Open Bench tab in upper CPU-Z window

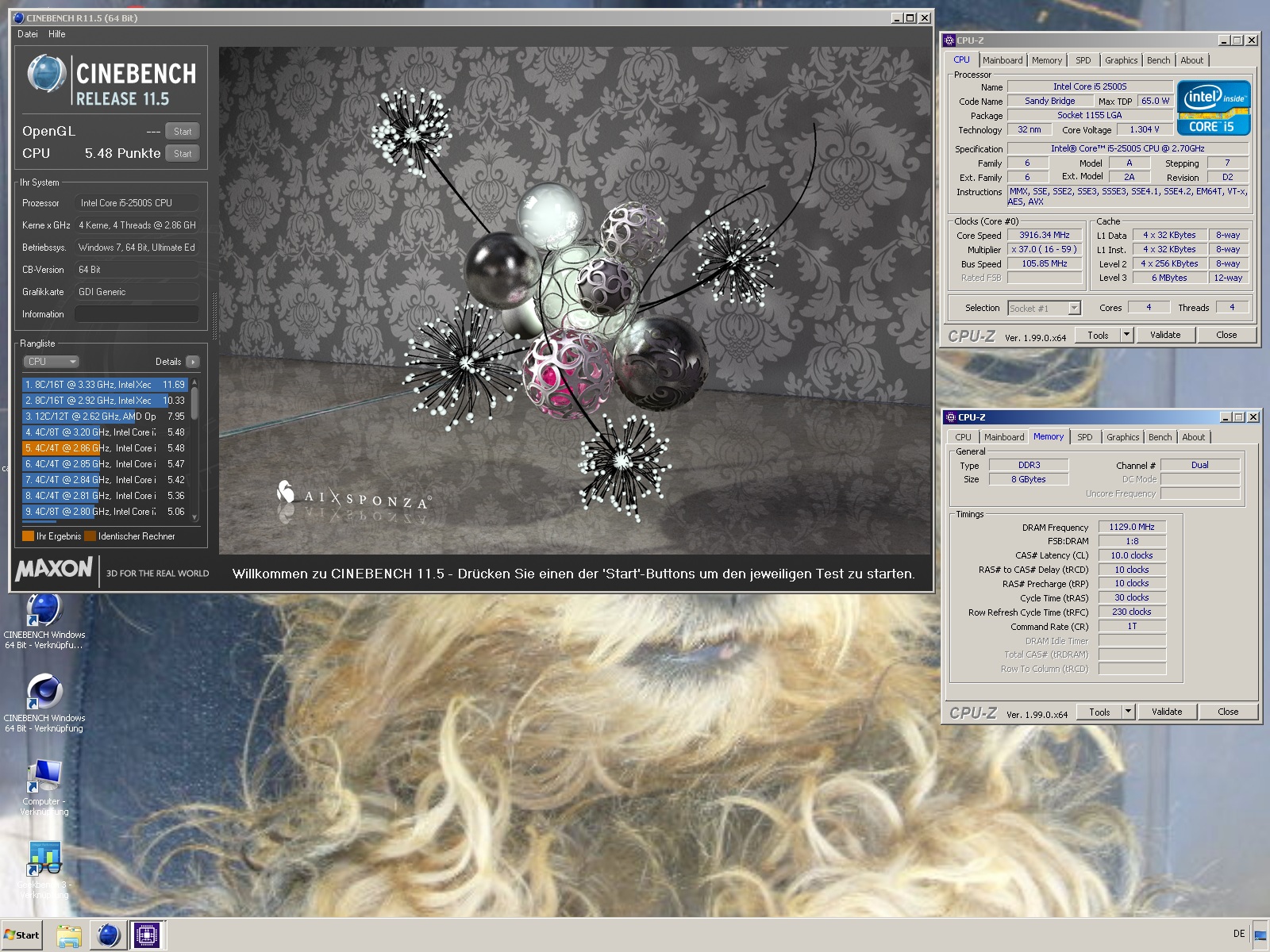click(x=1158, y=60)
